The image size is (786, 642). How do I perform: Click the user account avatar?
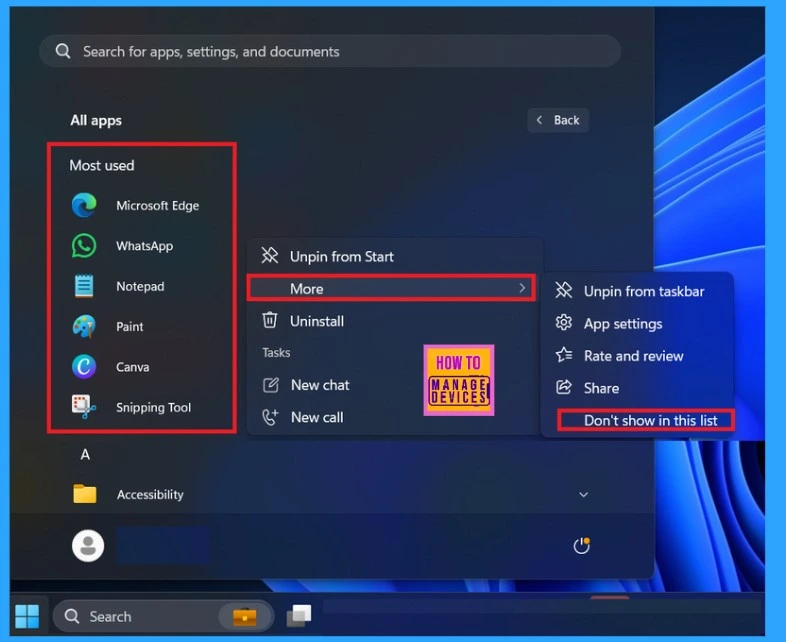click(x=88, y=546)
